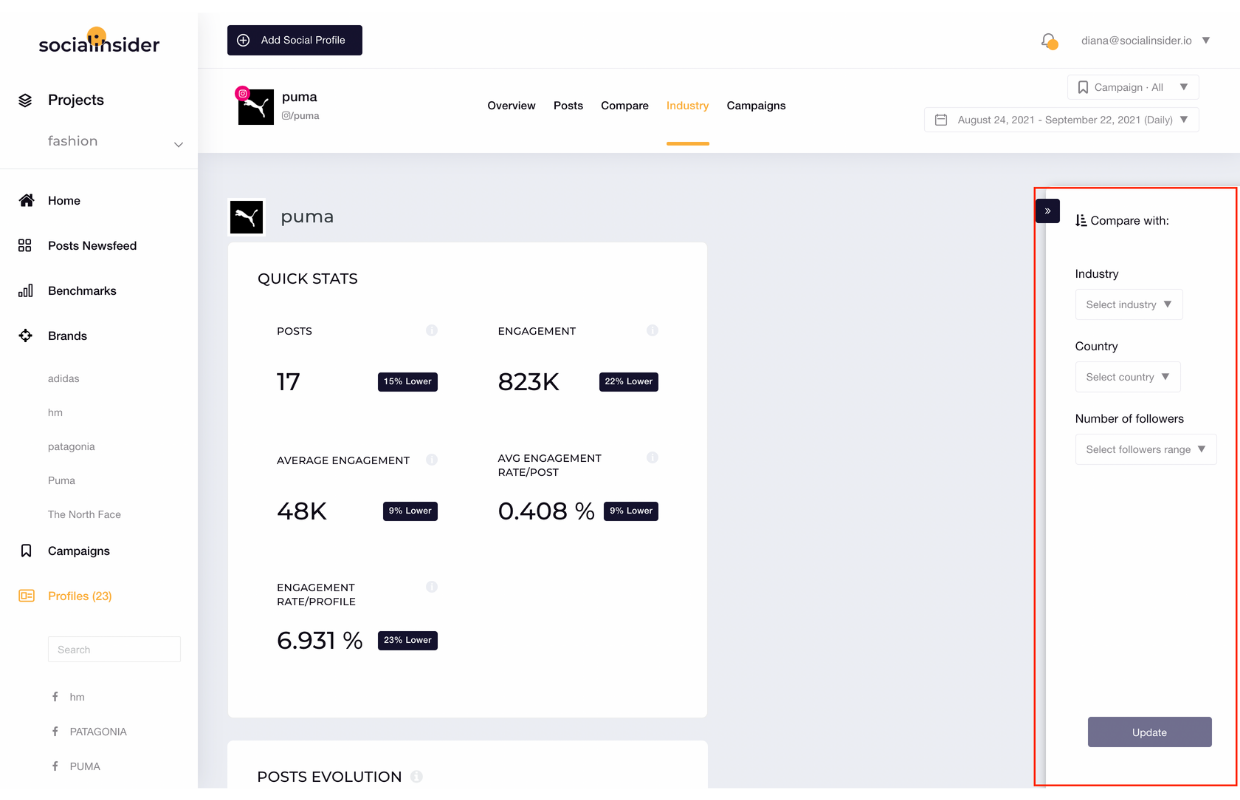
Task: Select the Industry tab
Action: coord(688,106)
